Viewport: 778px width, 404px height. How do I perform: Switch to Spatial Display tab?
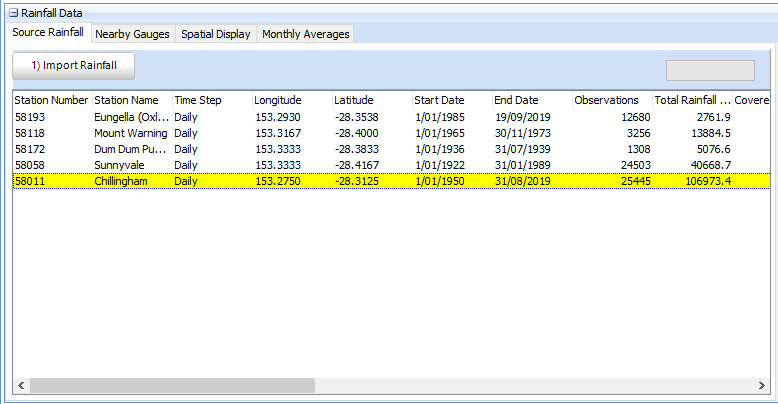click(216, 34)
